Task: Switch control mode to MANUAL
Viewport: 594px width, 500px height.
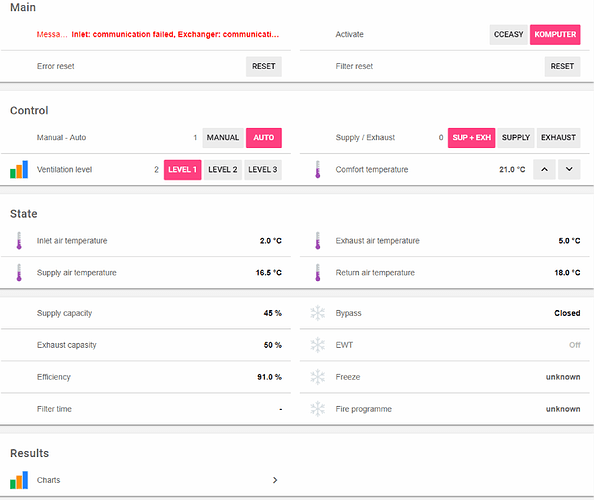Action: [x=223, y=138]
